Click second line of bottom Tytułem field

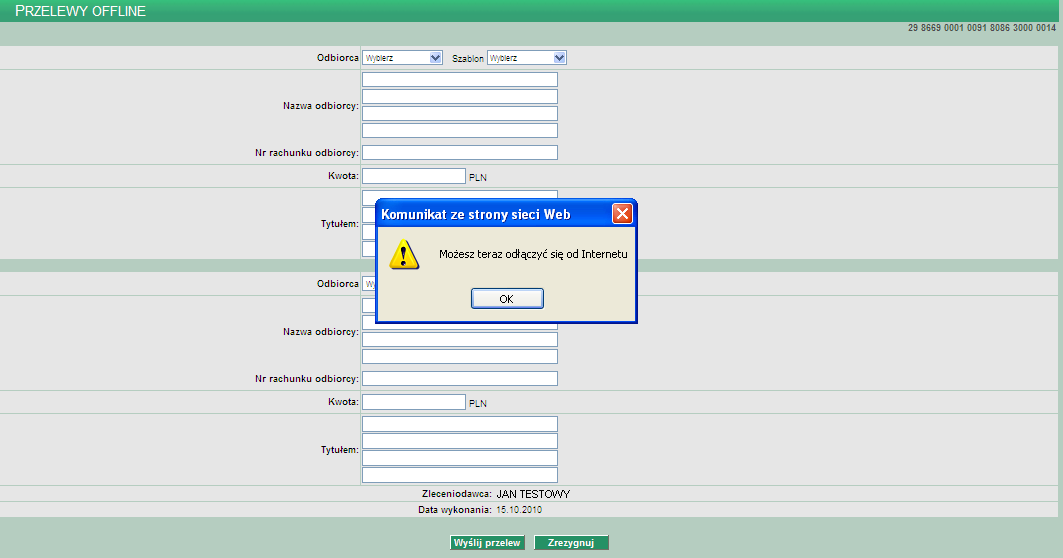[460, 441]
